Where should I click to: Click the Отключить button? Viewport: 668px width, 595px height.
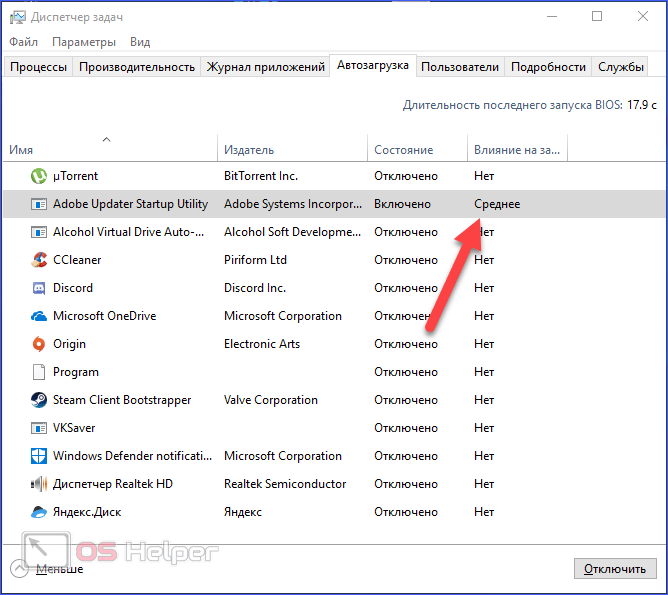tap(615, 569)
